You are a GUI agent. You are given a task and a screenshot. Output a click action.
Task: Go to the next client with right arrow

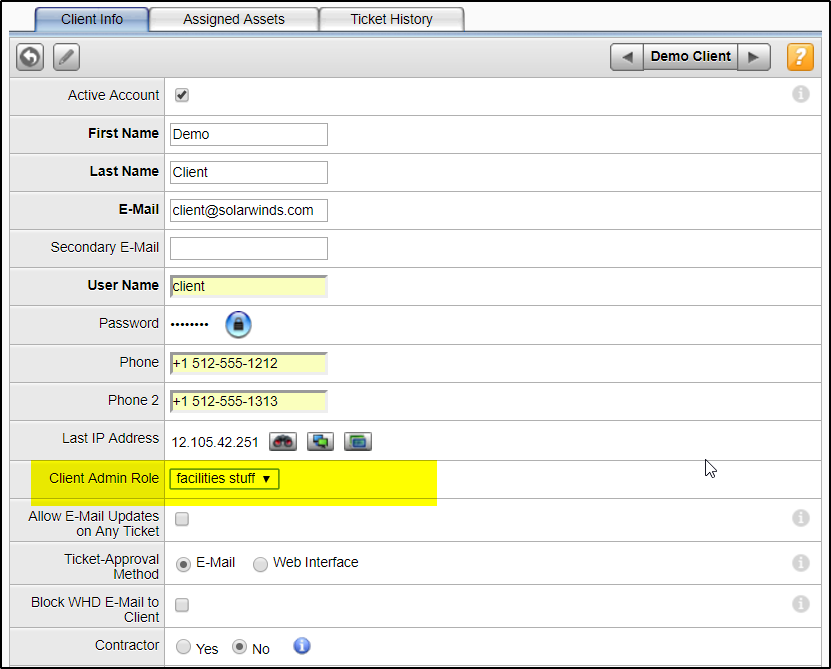pyautogui.click(x=754, y=57)
